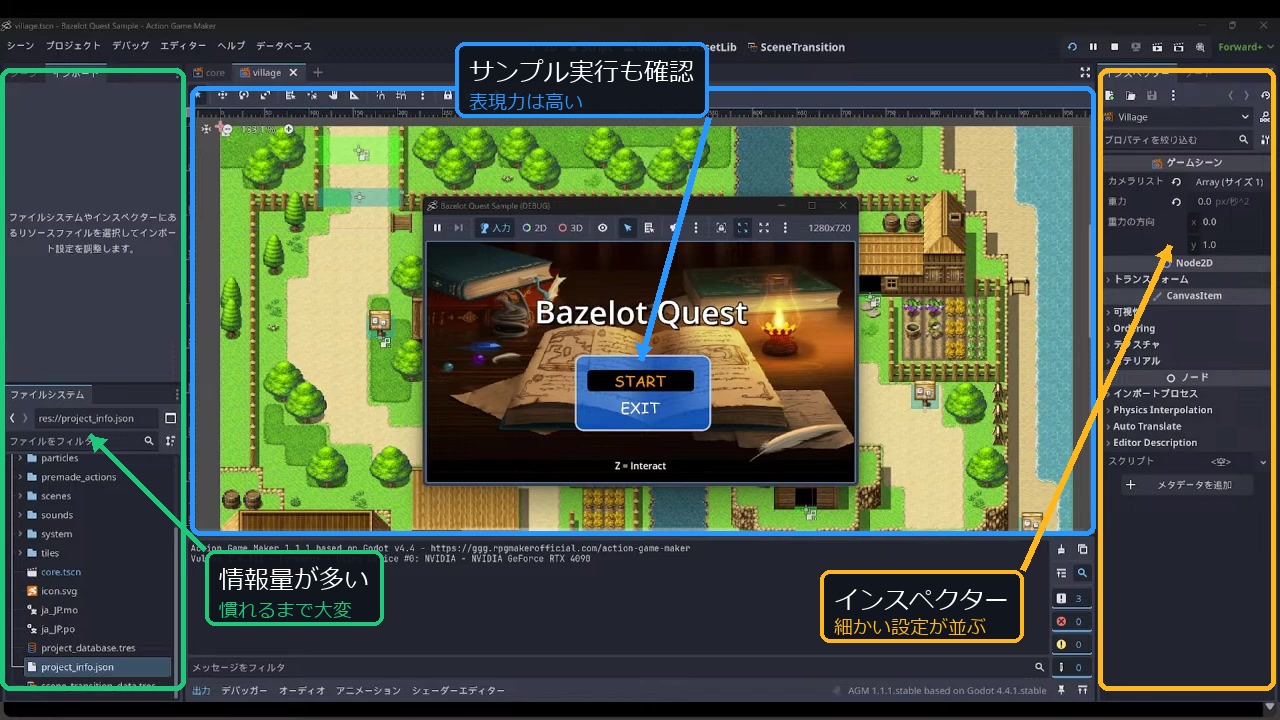Load a resource in the Inspector
The height and width of the screenshot is (720, 1280).
[x=1131, y=96]
